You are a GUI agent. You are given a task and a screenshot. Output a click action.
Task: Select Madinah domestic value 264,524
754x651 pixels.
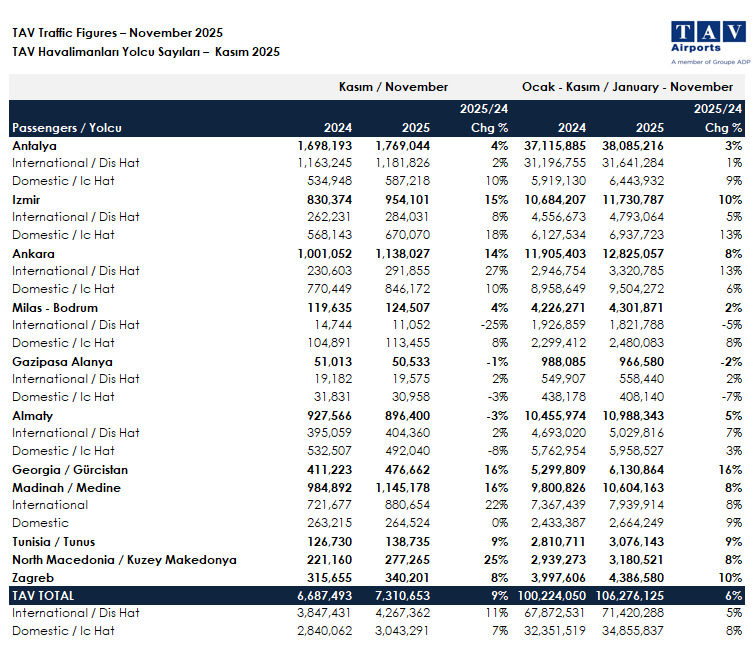(x=407, y=523)
